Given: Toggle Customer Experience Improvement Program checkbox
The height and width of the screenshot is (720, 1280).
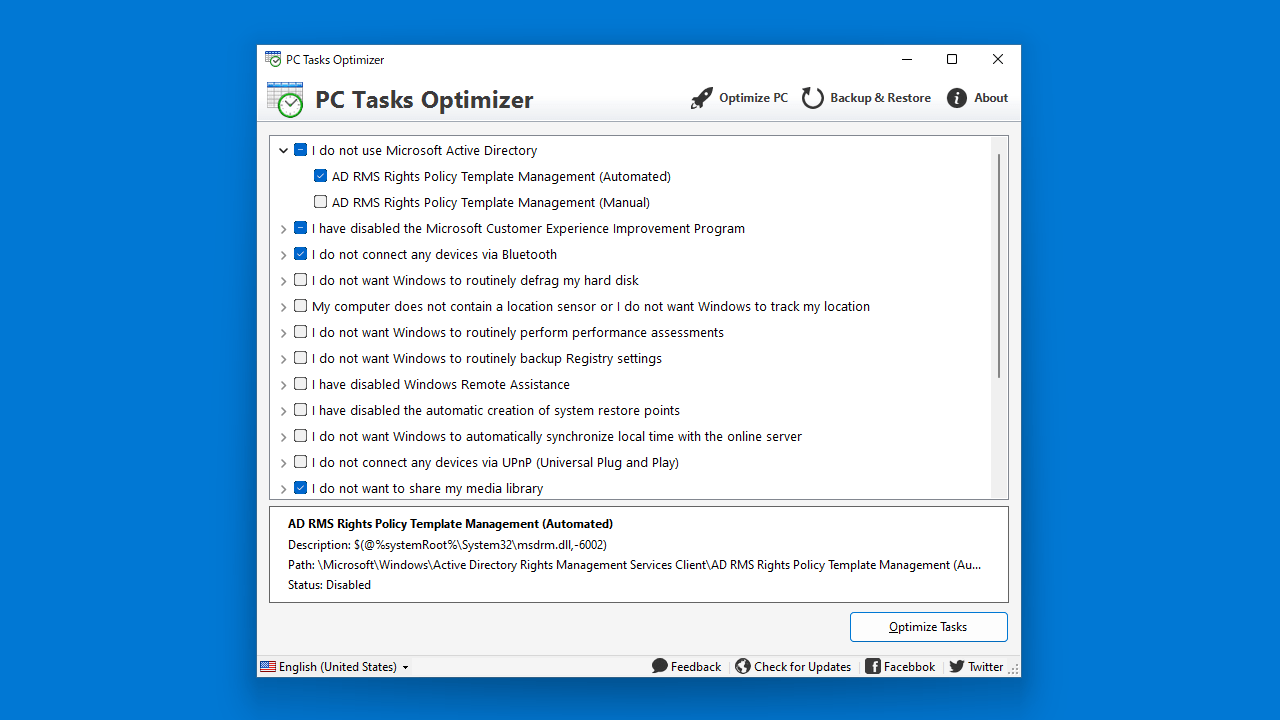Looking at the screenshot, I should click(300, 228).
